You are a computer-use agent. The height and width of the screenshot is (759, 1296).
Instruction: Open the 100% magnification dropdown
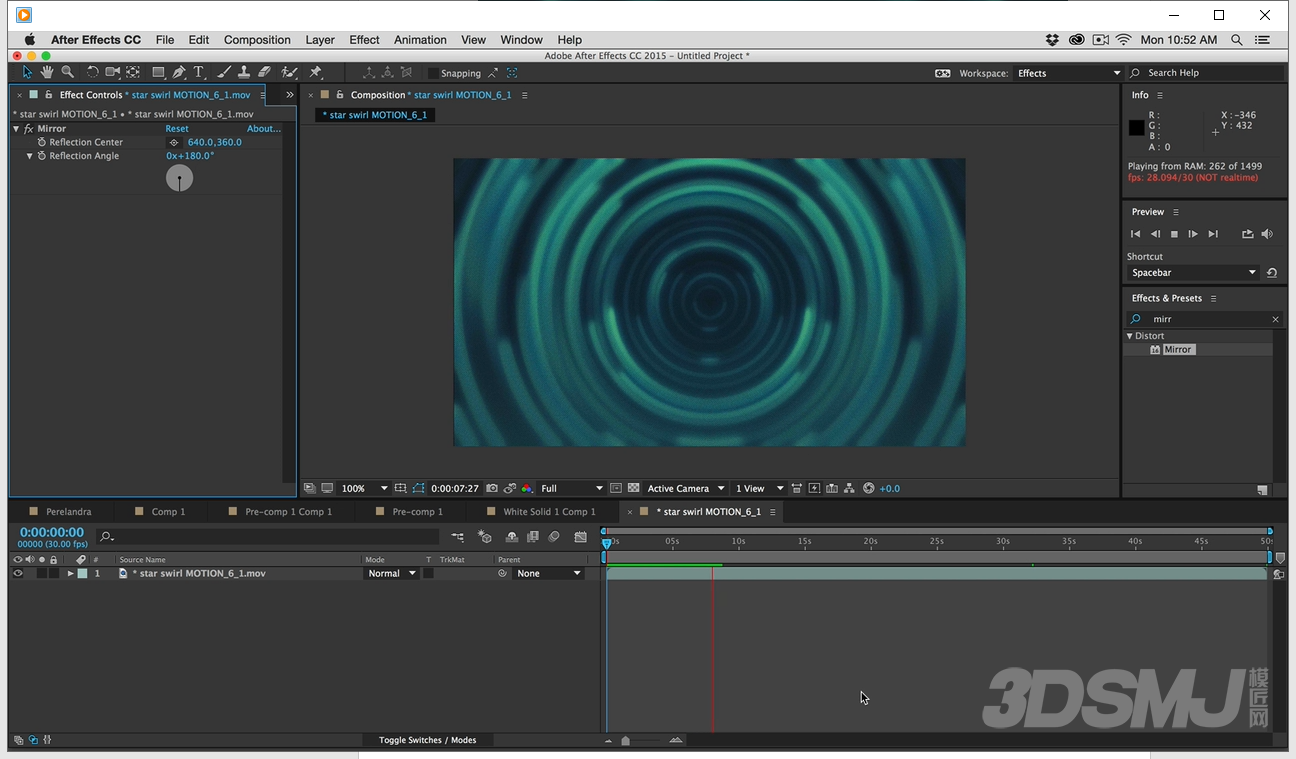364,488
